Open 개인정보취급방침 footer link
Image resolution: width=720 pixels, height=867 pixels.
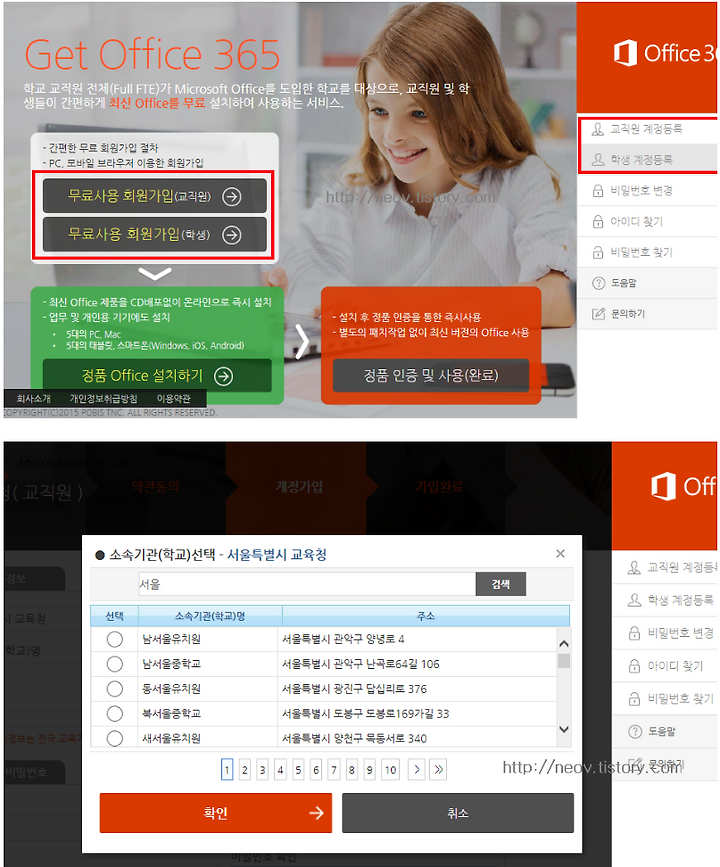[103, 399]
